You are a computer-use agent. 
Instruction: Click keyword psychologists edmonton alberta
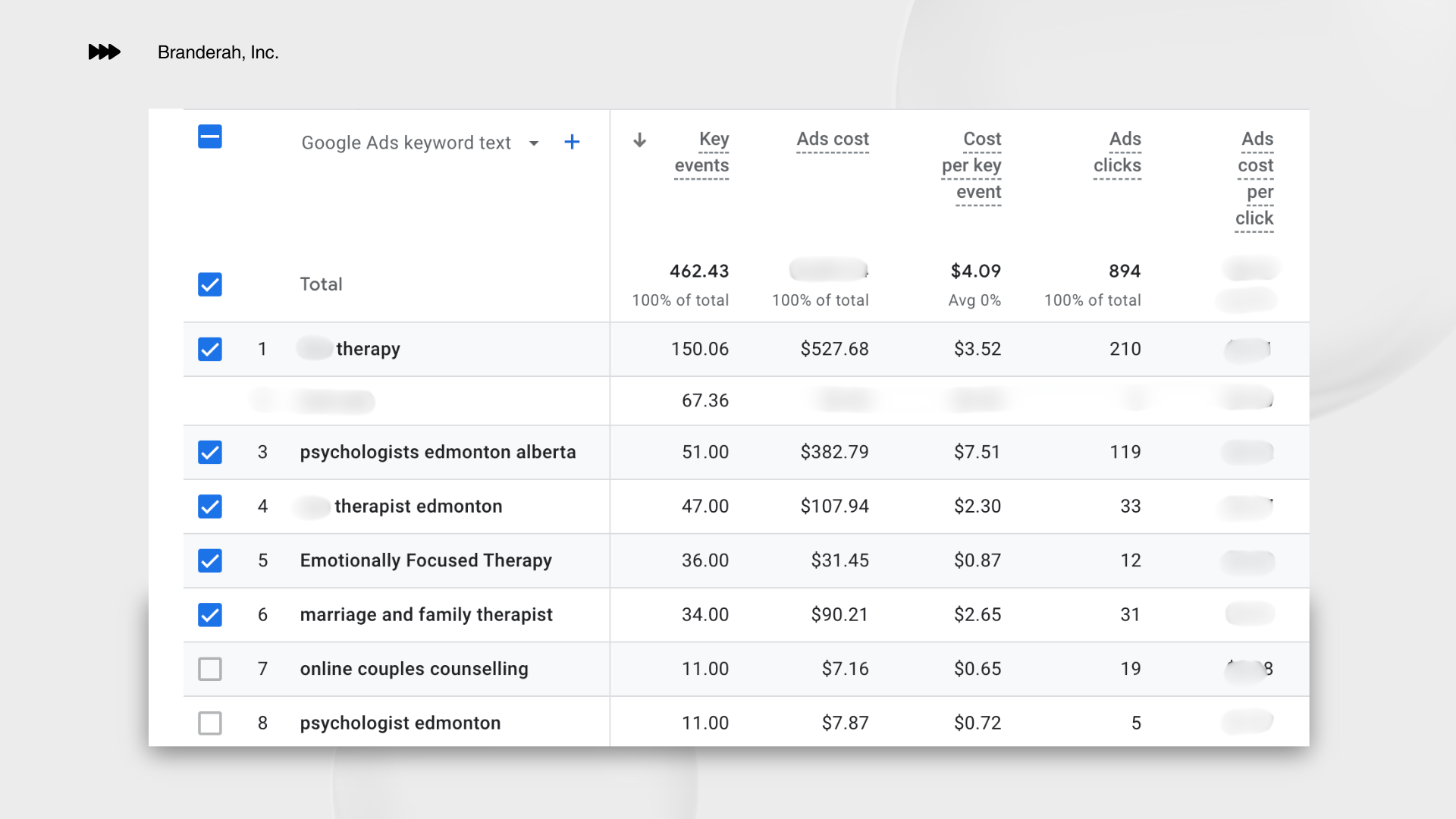pyautogui.click(x=438, y=452)
